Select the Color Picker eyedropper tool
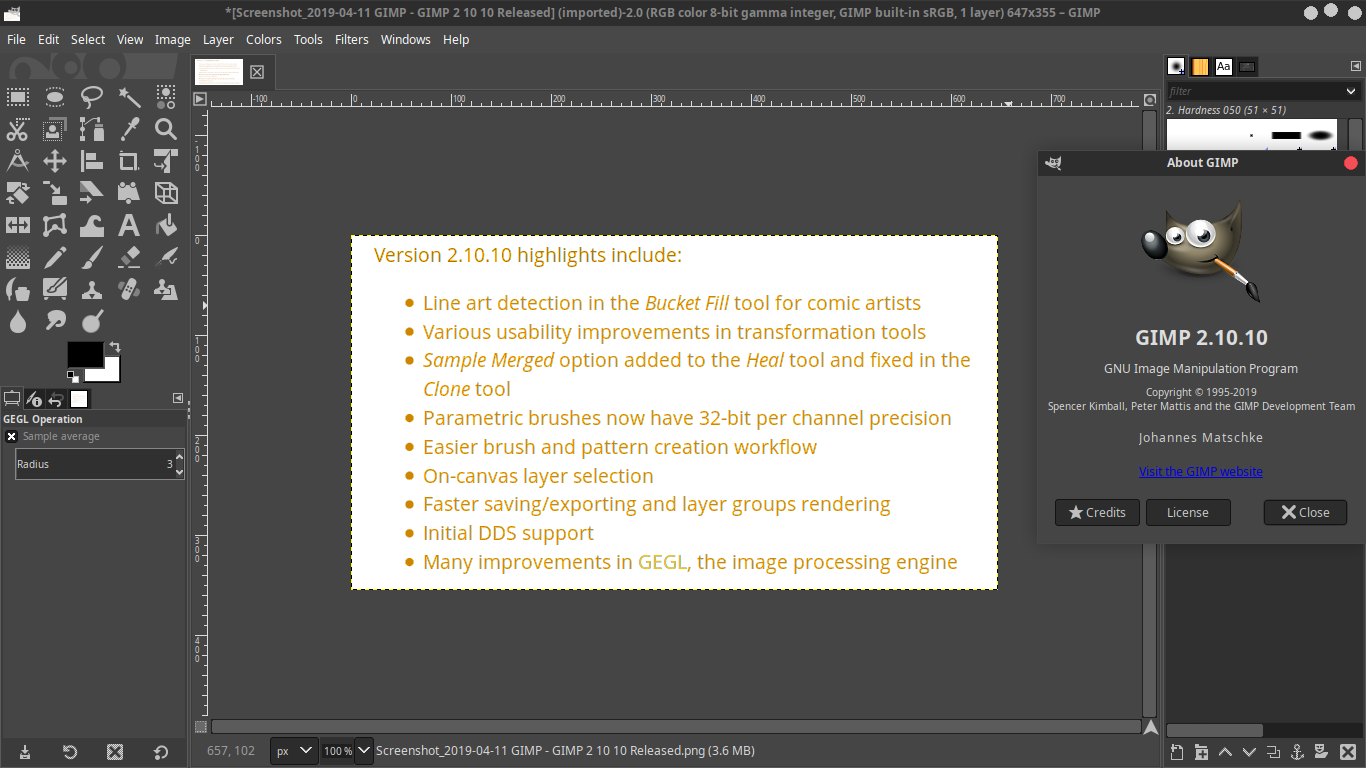The width and height of the screenshot is (1366, 768). [129, 129]
